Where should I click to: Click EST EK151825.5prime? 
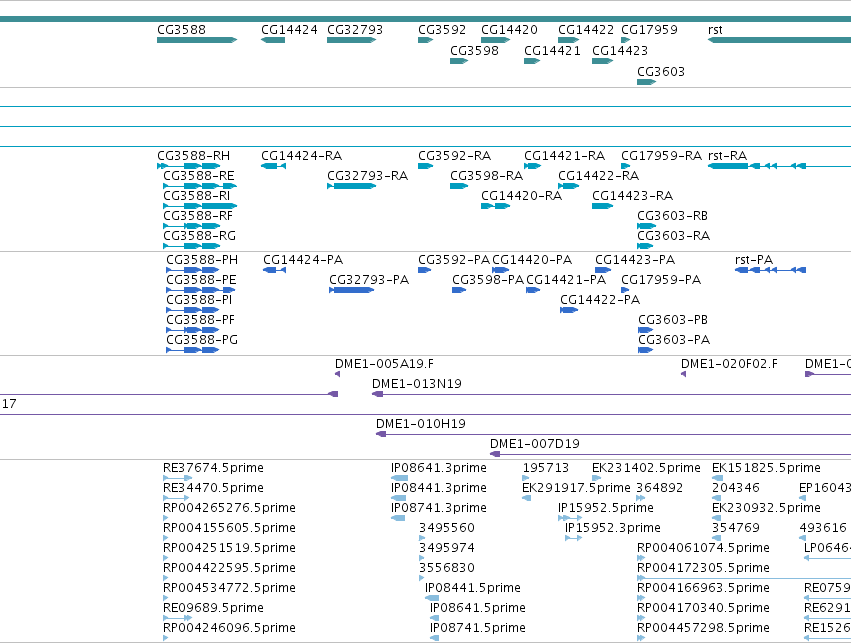(x=717, y=479)
